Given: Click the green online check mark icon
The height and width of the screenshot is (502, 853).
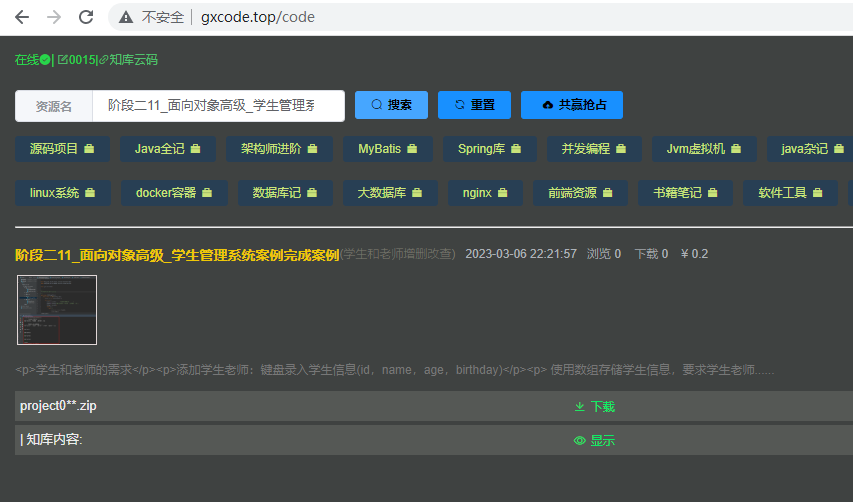Looking at the screenshot, I should [45, 60].
